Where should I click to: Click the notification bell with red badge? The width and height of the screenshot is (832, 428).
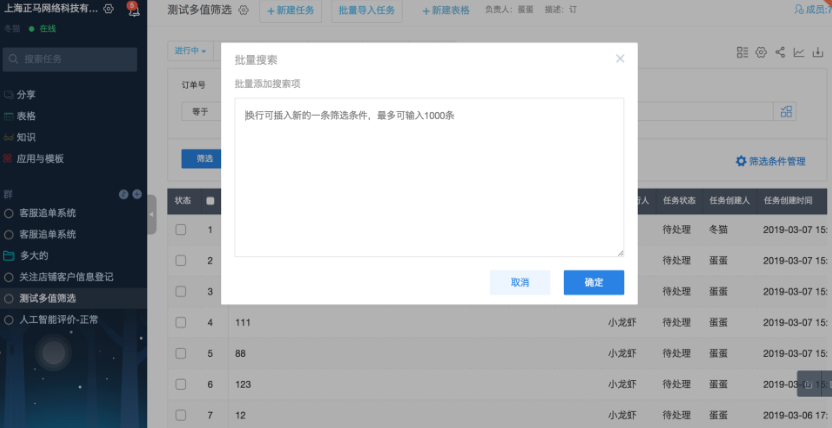[x=133, y=10]
